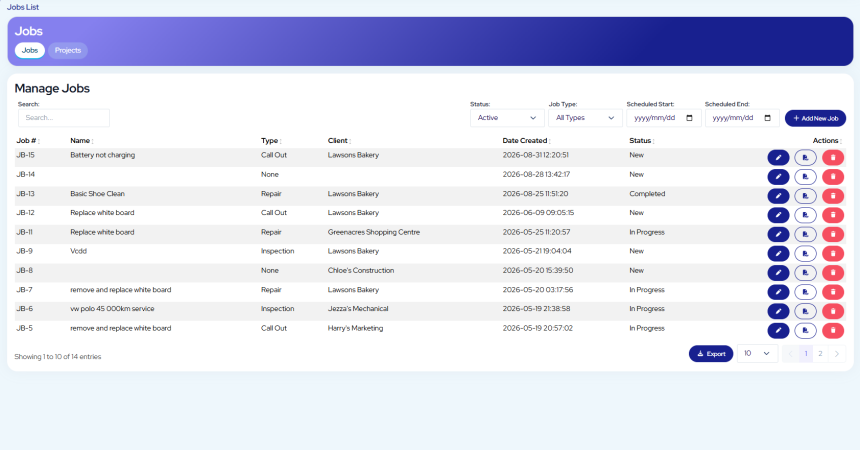Edit job JB-12 with the pencil icon
The width and height of the screenshot is (860, 450).
[778, 215]
